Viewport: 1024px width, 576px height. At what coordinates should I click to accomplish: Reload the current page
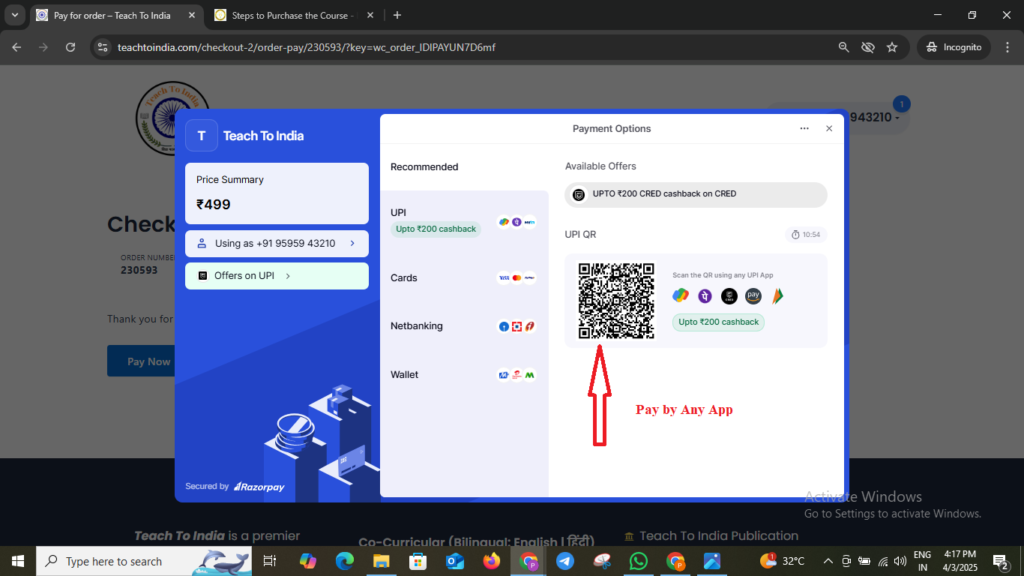(x=71, y=47)
